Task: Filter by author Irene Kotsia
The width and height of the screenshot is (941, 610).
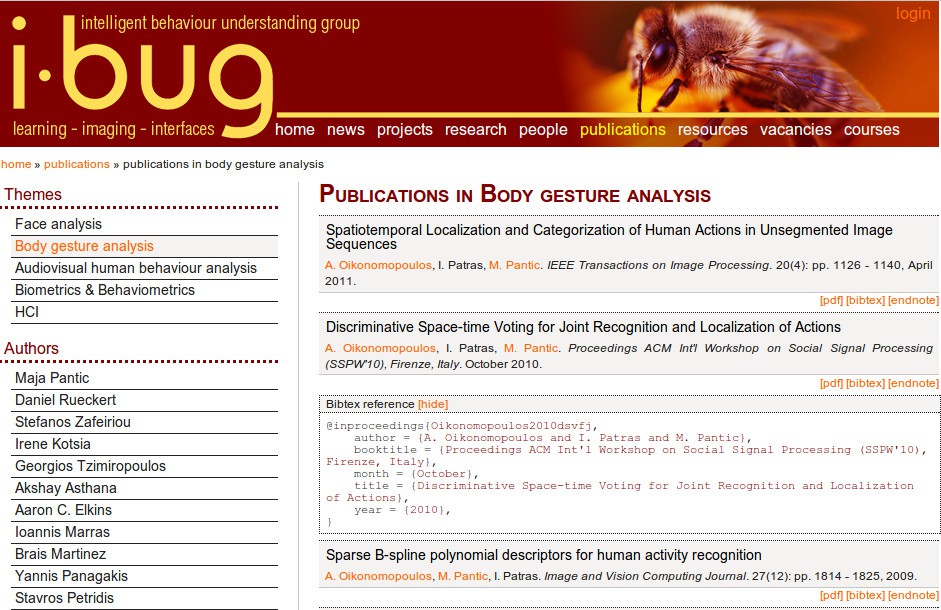Action: (144, 444)
